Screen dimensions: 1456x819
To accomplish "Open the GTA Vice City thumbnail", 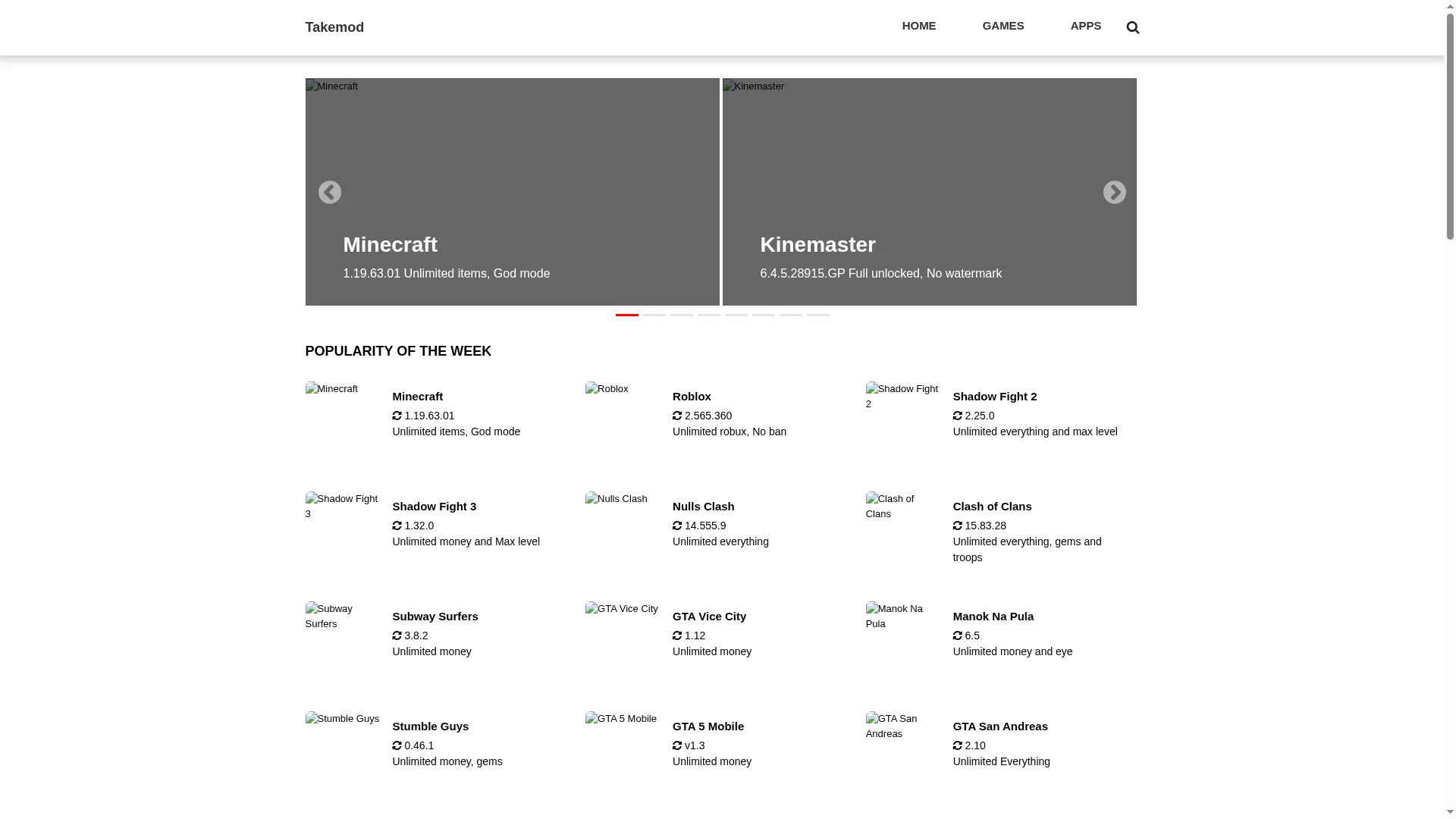I will (x=623, y=639).
